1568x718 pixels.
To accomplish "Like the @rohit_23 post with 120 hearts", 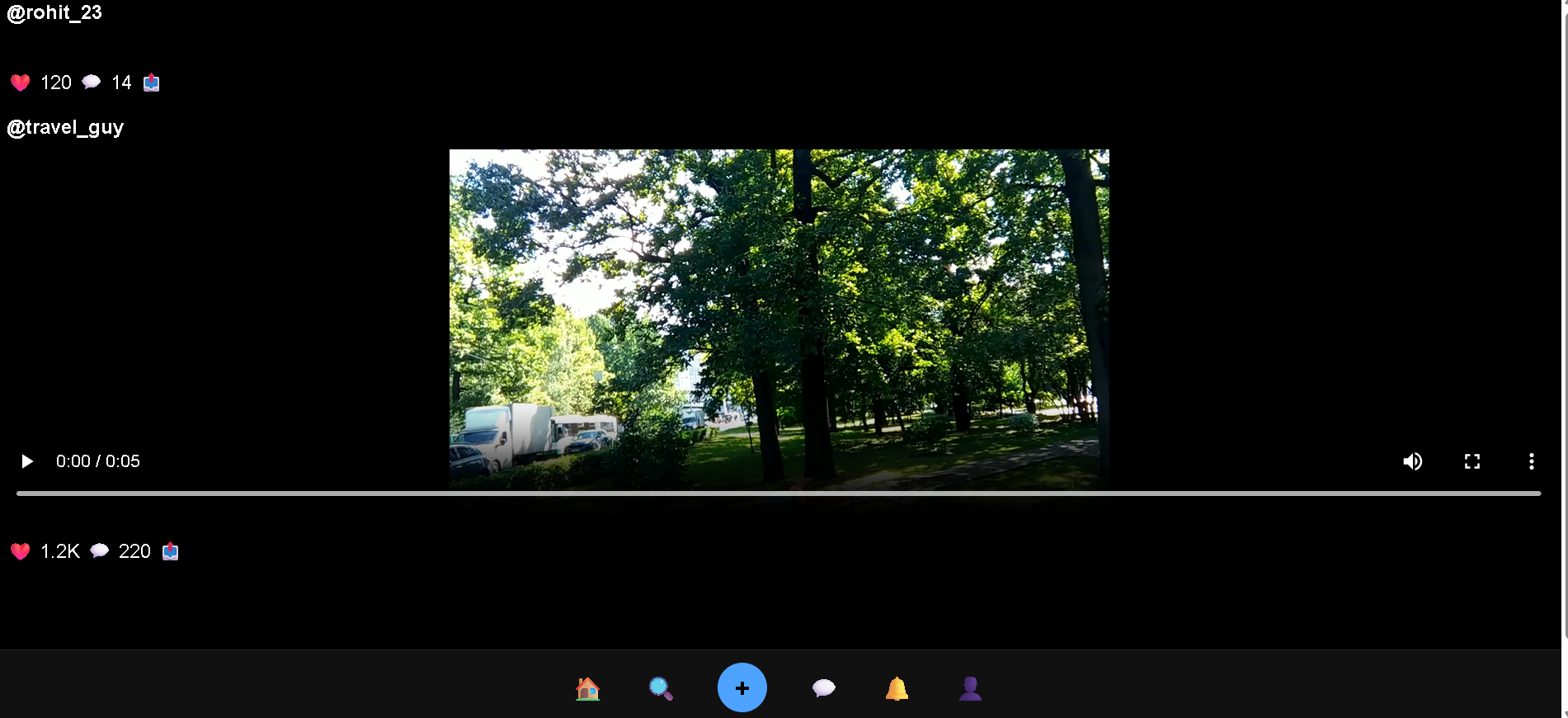I will click(x=21, y=83).
